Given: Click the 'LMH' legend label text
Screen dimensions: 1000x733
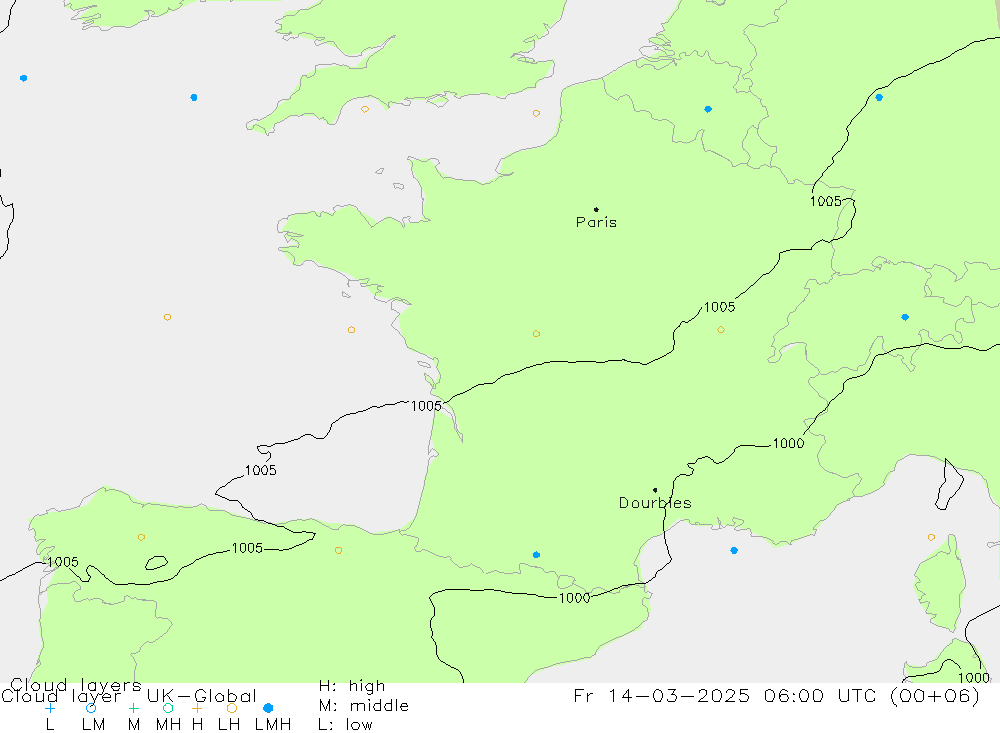Looking at the screenshot, I should [x=273, y=725].
